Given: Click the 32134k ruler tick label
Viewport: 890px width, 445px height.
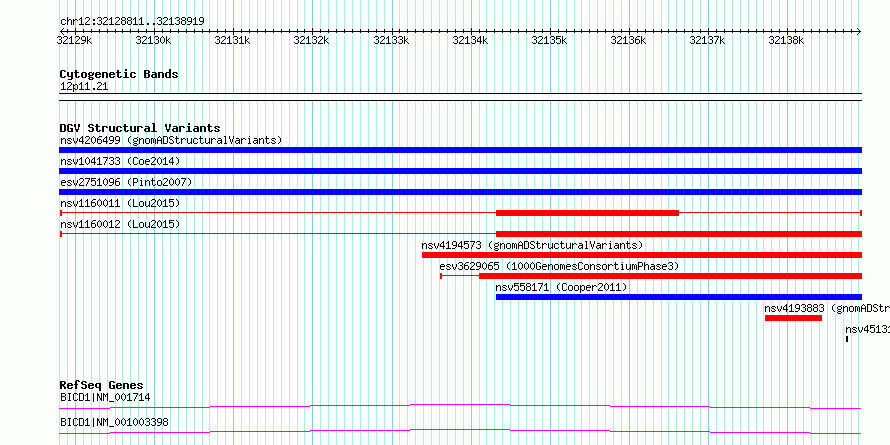Looking at the screenshot, I should (x=471, y=40).
